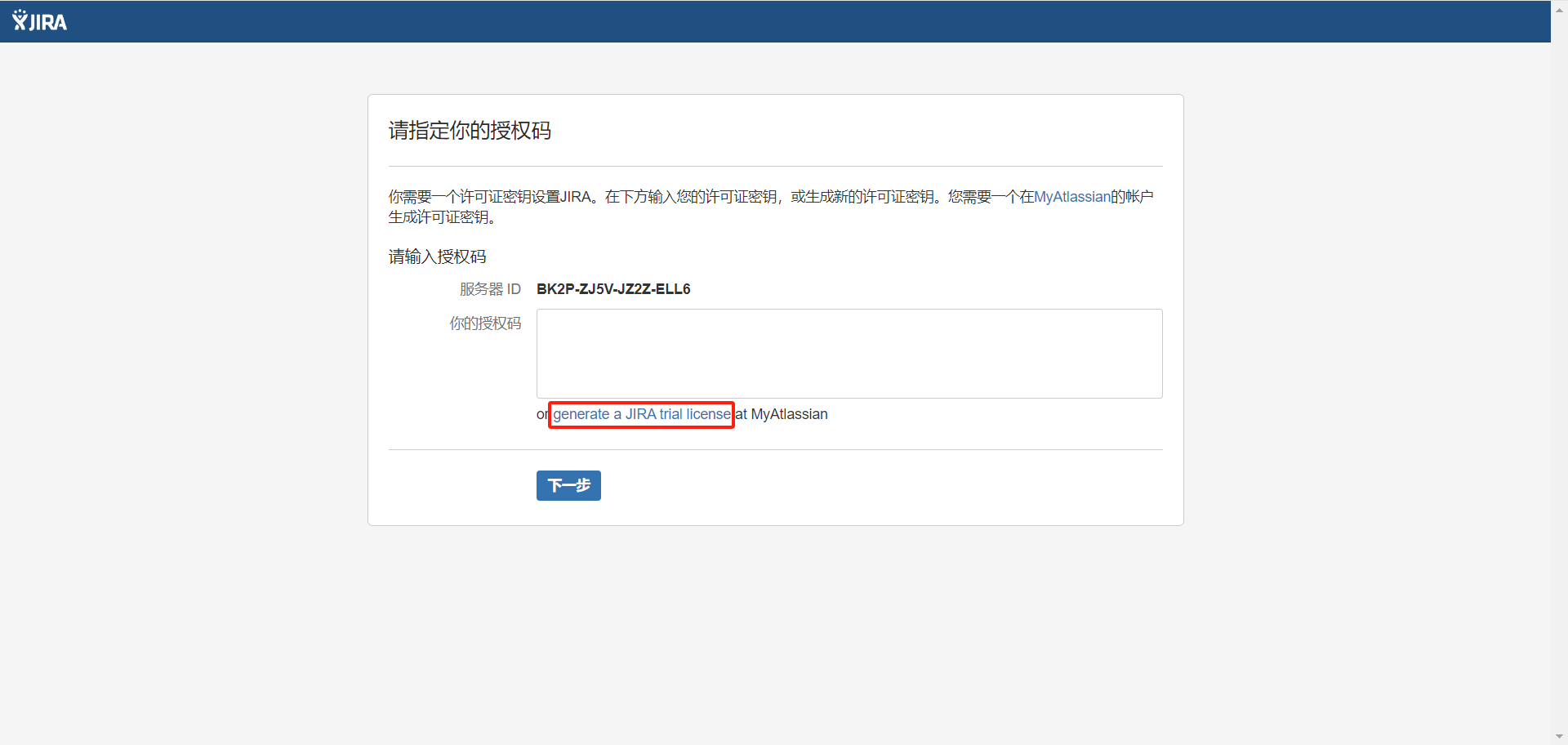The width and height of the screenshot is (1568, 745).
Task: Open generate a JIRA trial license link
Action: coord(642,414)
